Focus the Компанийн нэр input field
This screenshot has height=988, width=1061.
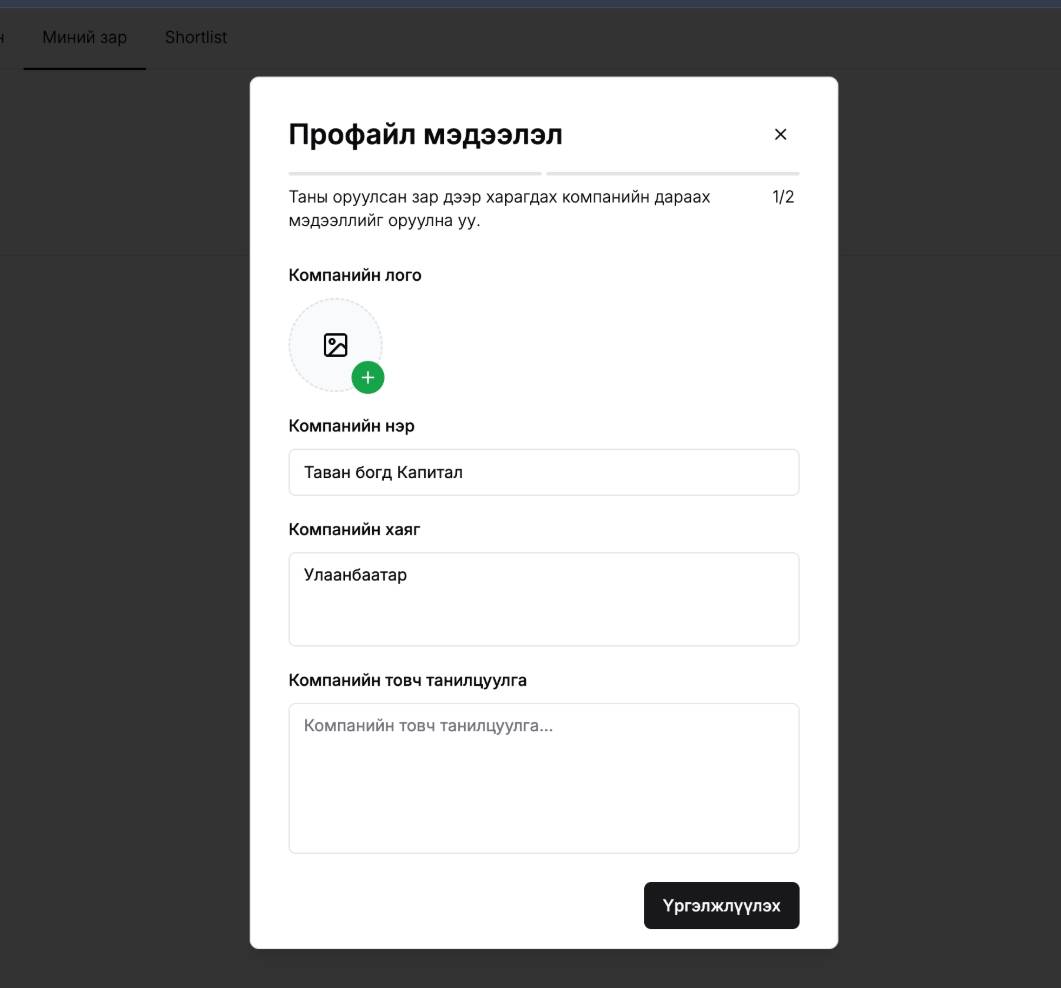(543, 472)
